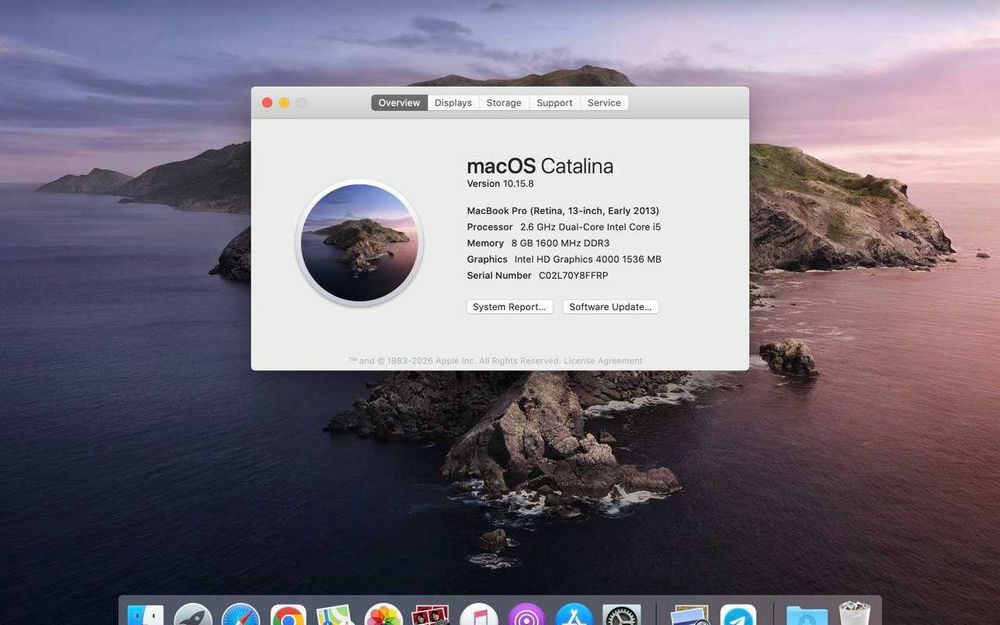Open the Podcasts app in Dock

point(526,615)
